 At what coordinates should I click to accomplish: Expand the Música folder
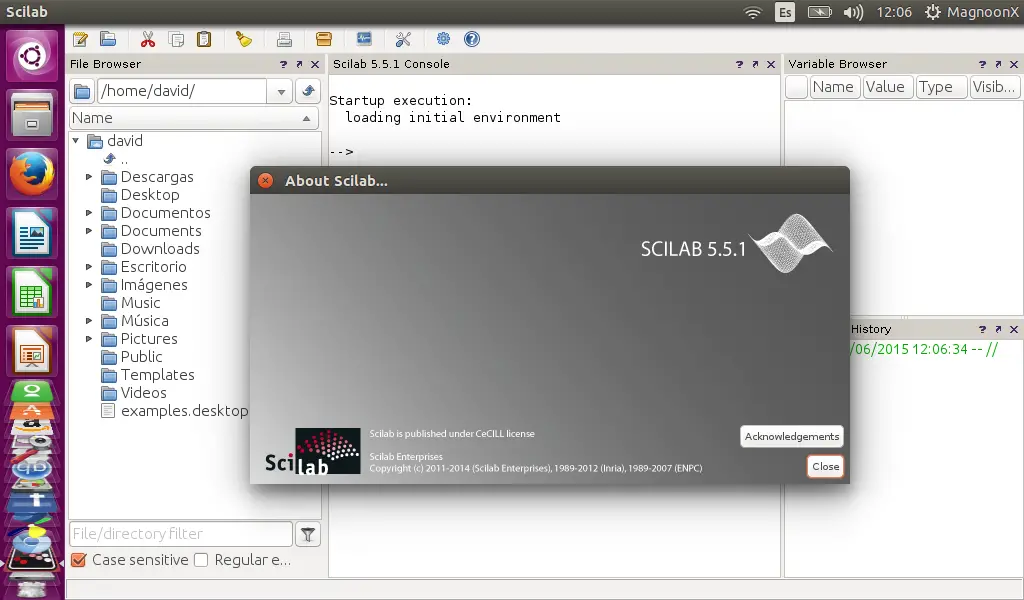[89, 321]
